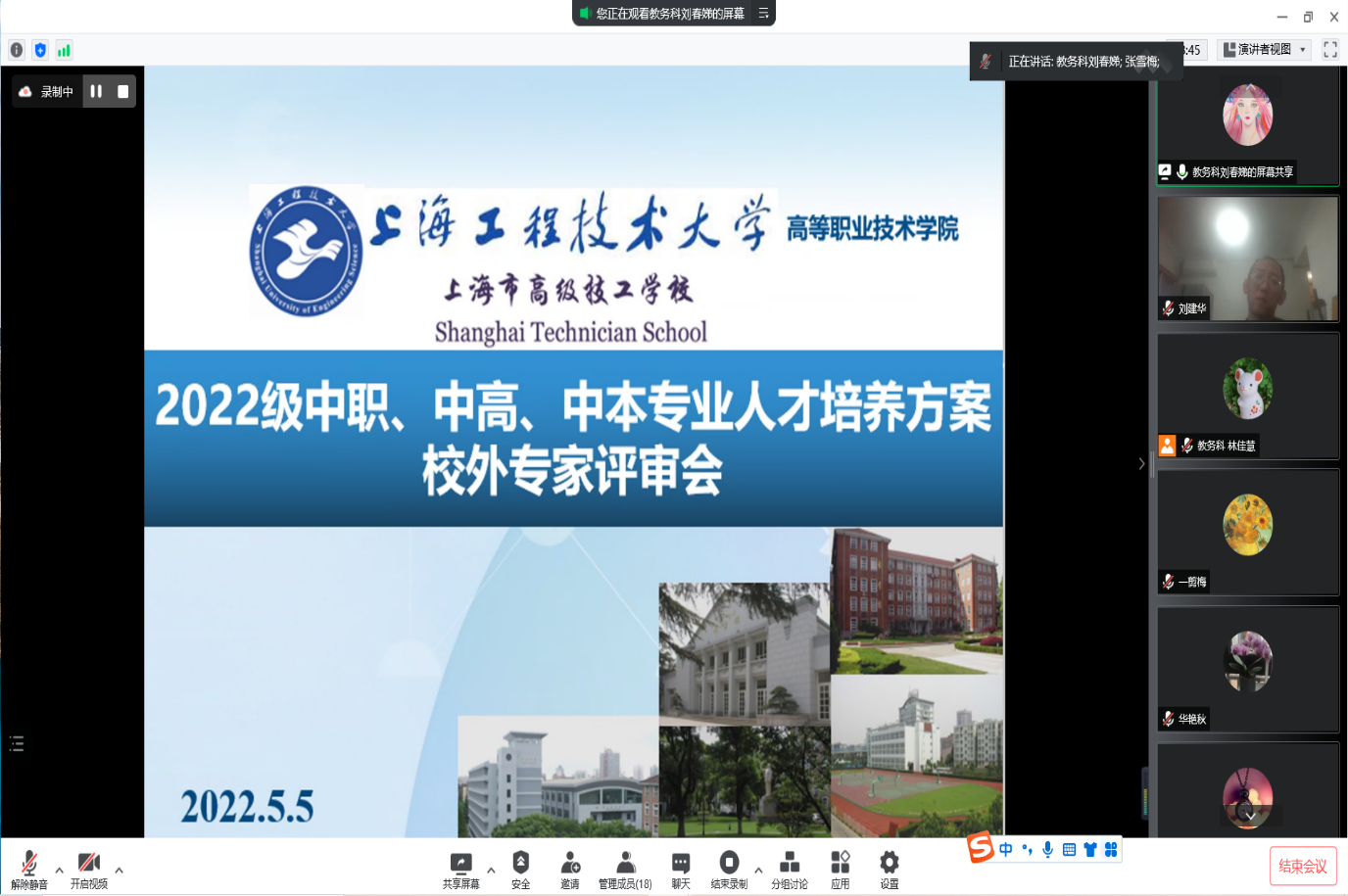1348x896 pixels.
Task: Collapse the participant video sidebar arrow
Action: pyautogui.click(x=1141, y=464)
